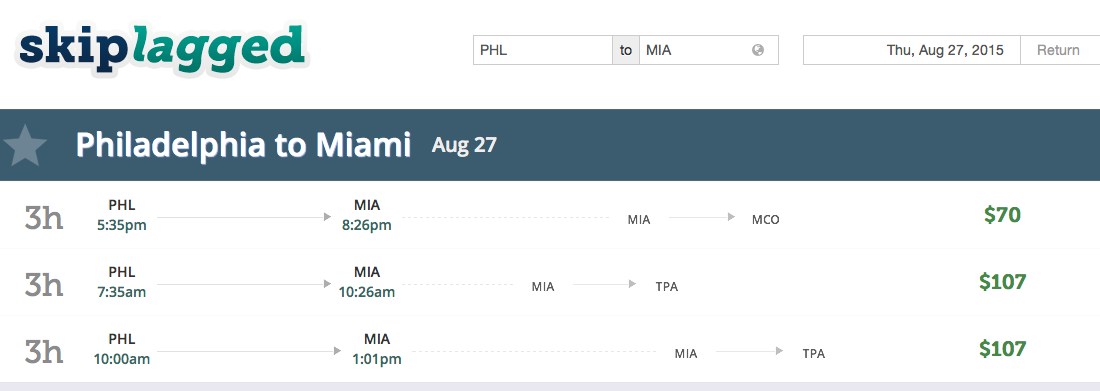Viewport: 1100px width, 391px height.
Task: Click the Return date field
Action: [x=1060, y=51]
